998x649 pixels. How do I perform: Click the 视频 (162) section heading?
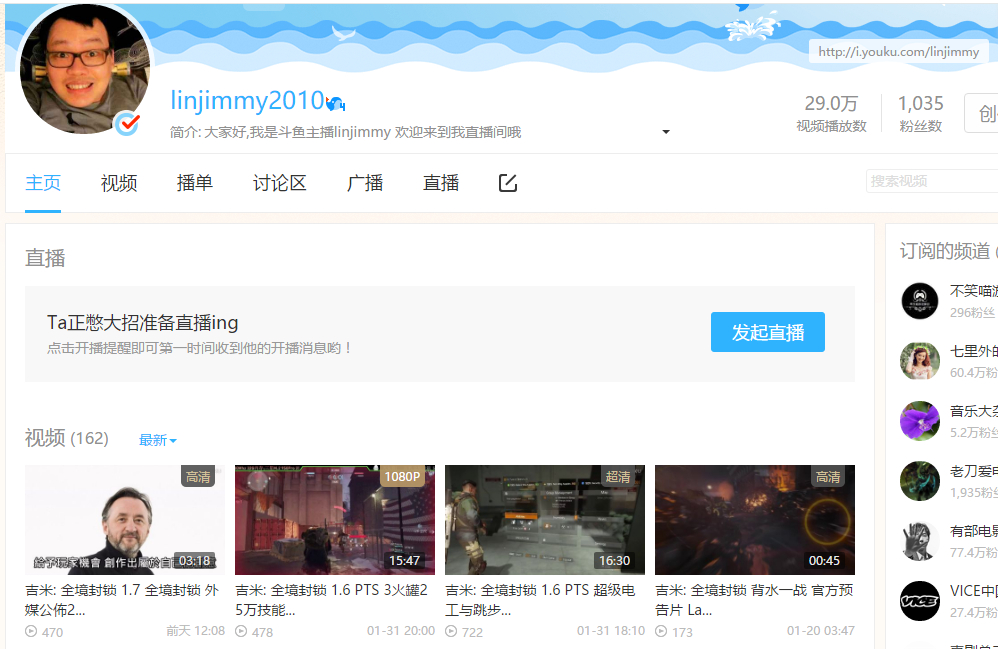tap(67, 438)
